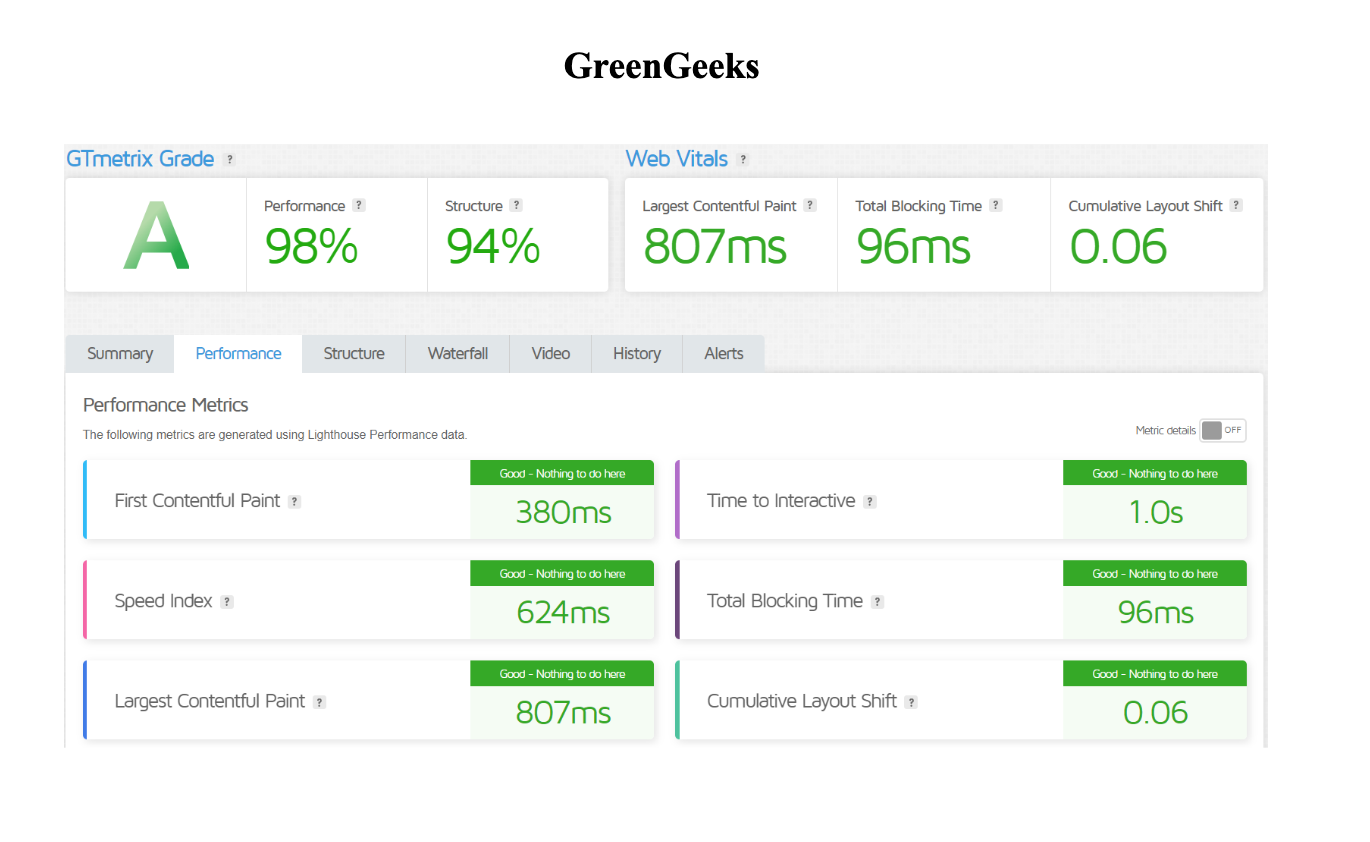Switch to the History tab
The image size is (1370, 842).
636,353
